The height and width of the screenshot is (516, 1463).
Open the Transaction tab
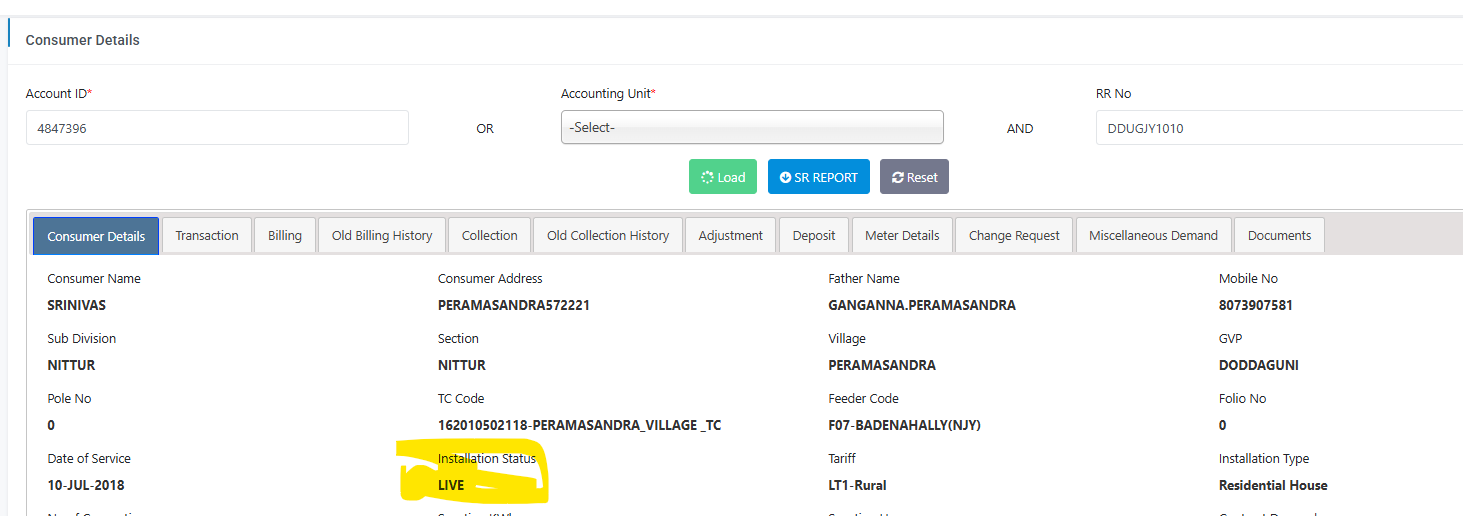207,236
